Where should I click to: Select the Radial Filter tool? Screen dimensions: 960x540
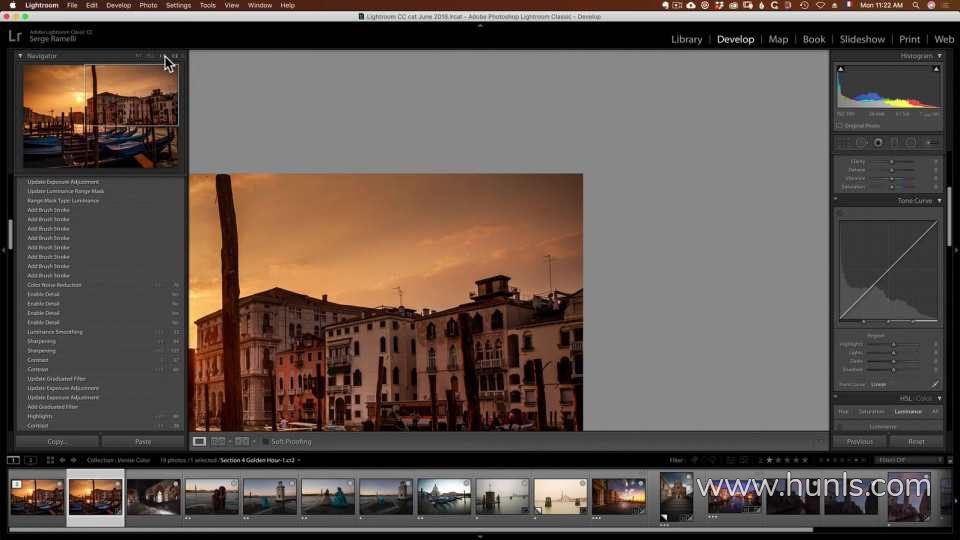[x=910, y=142]
